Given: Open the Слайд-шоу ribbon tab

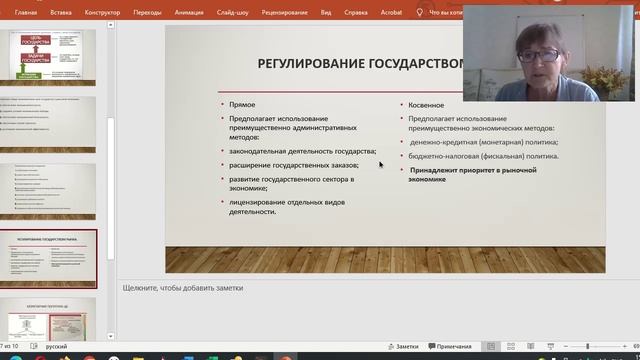Looking at the screenshot, I should tap(232, 13).
